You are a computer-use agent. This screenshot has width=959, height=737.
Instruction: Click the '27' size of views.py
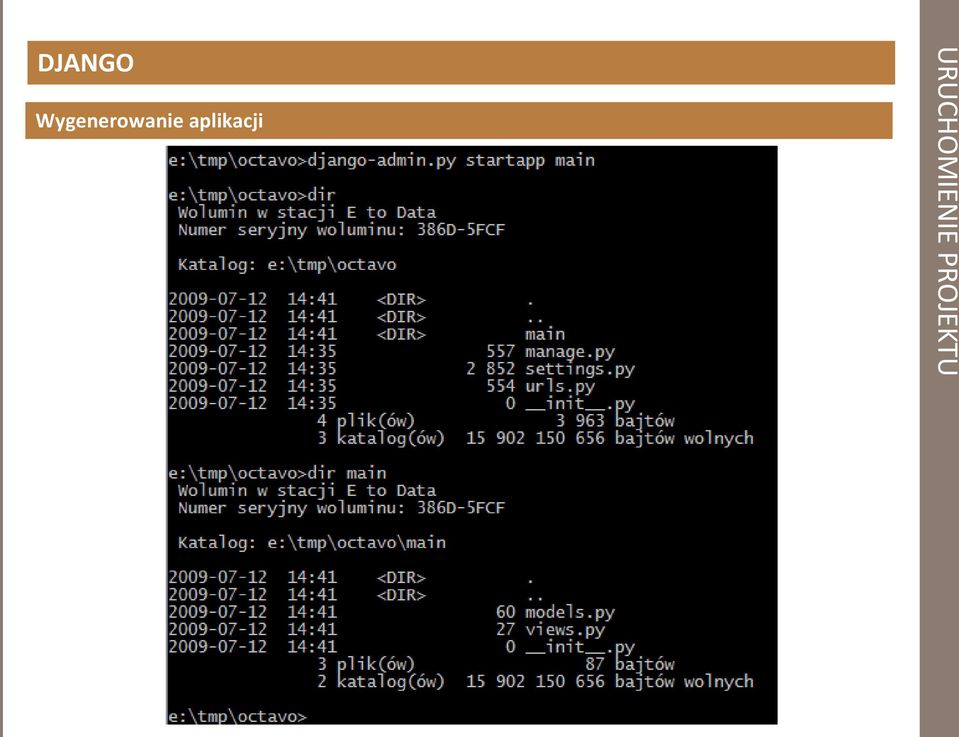tap(506, 629)
